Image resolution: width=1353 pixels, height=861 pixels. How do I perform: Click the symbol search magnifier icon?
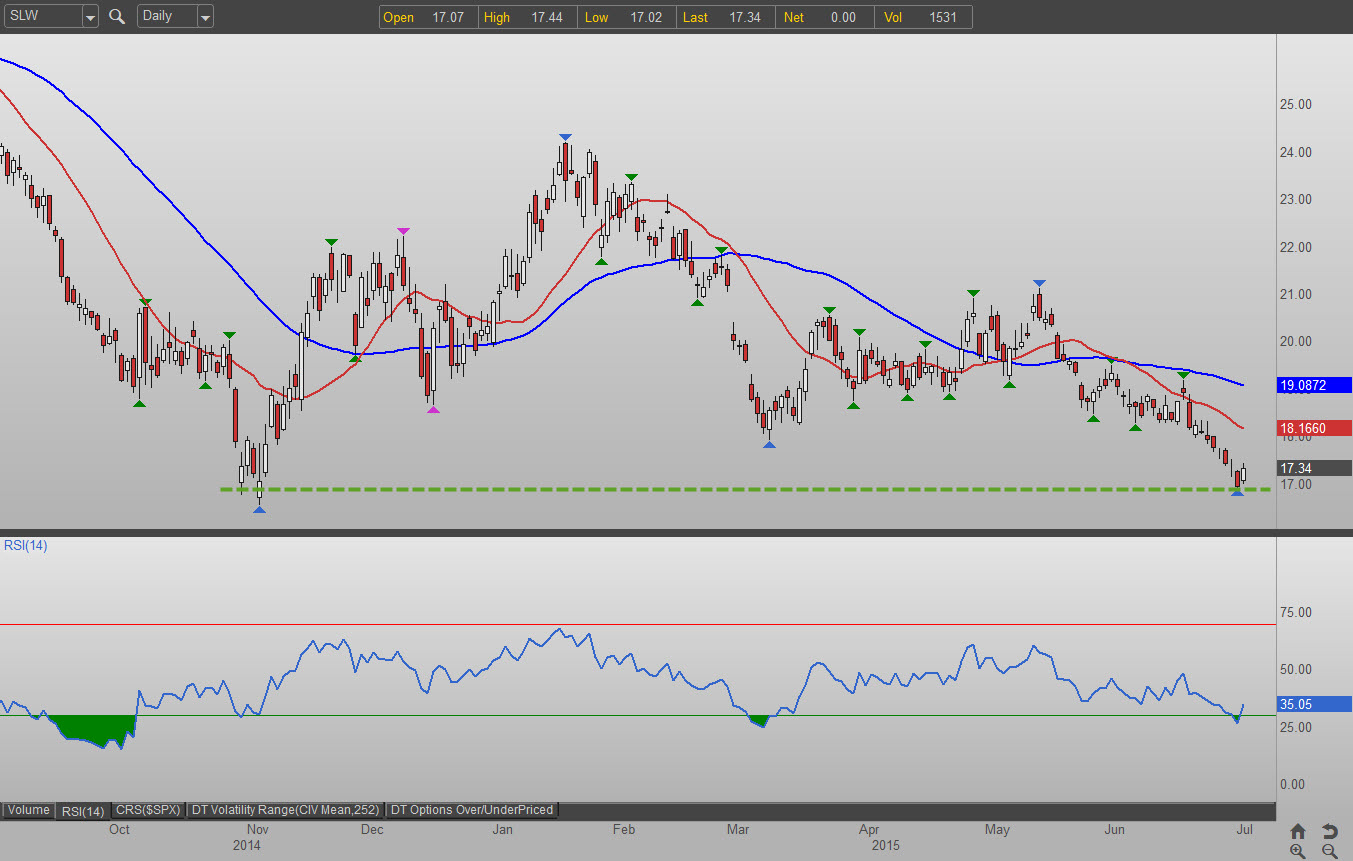click(x=117, y=17)
